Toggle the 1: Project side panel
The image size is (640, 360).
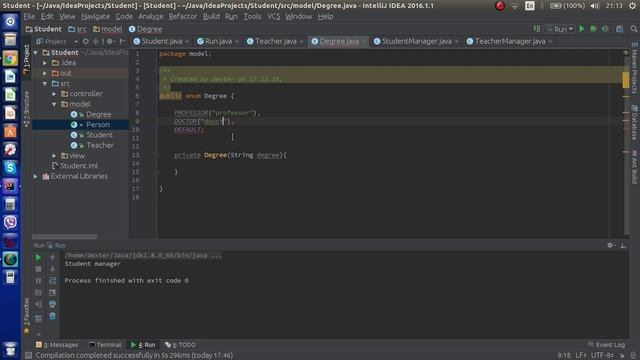click(27, 60)
